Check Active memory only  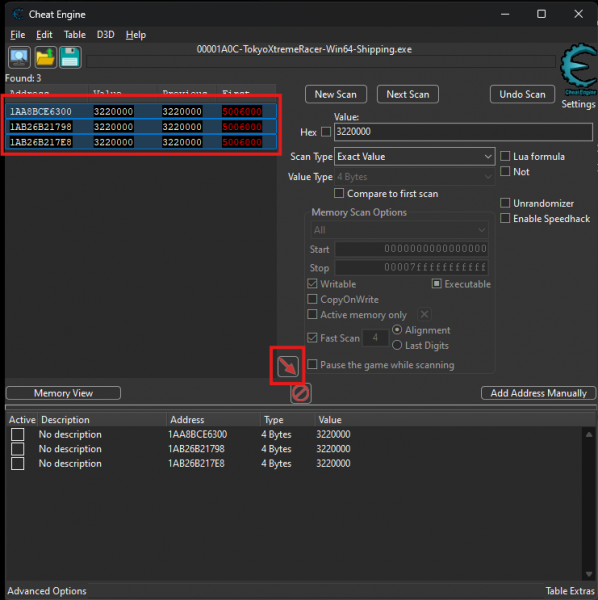312,314
